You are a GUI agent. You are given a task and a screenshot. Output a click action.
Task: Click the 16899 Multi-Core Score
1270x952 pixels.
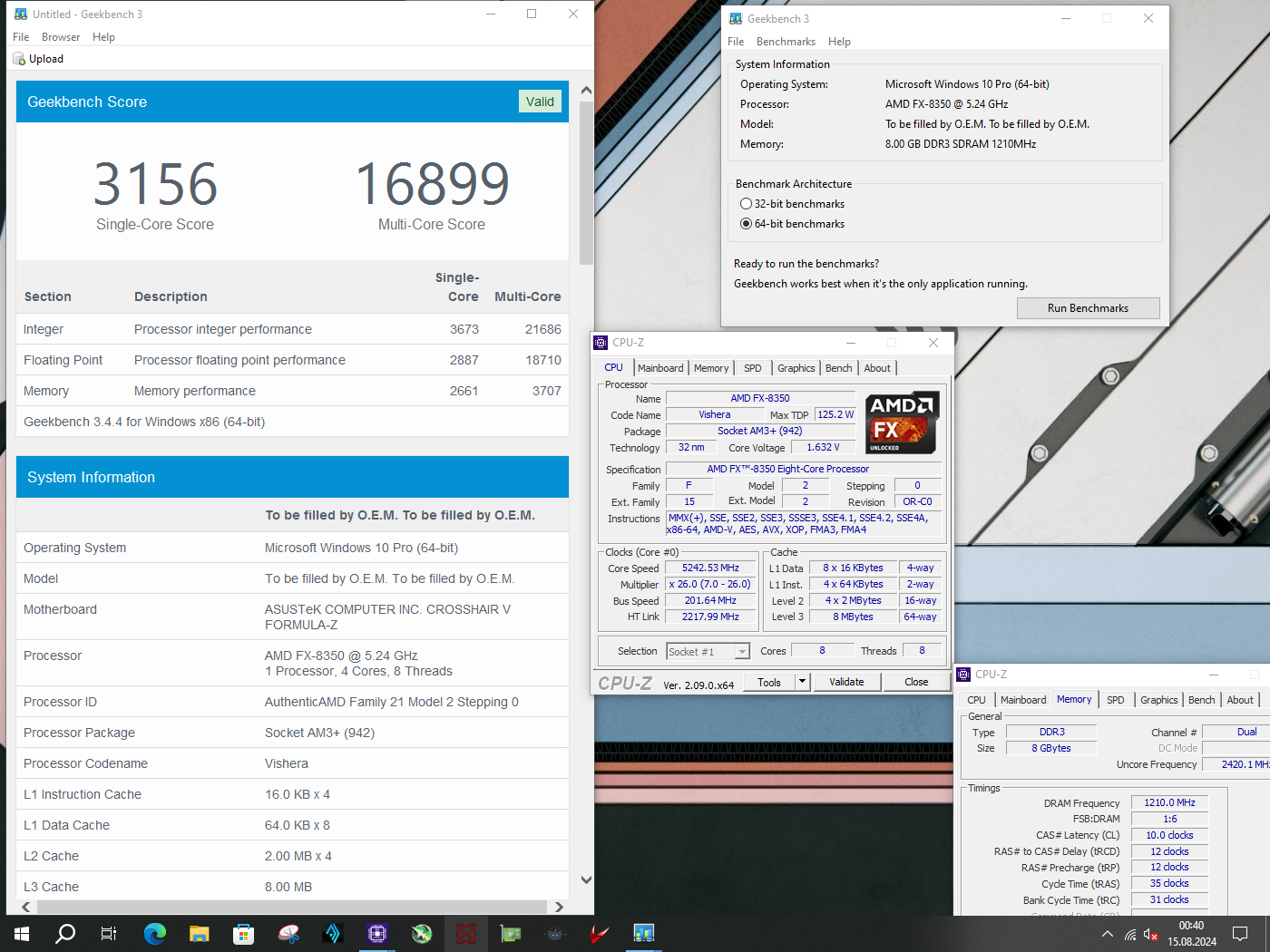click(x=432, y=184)
